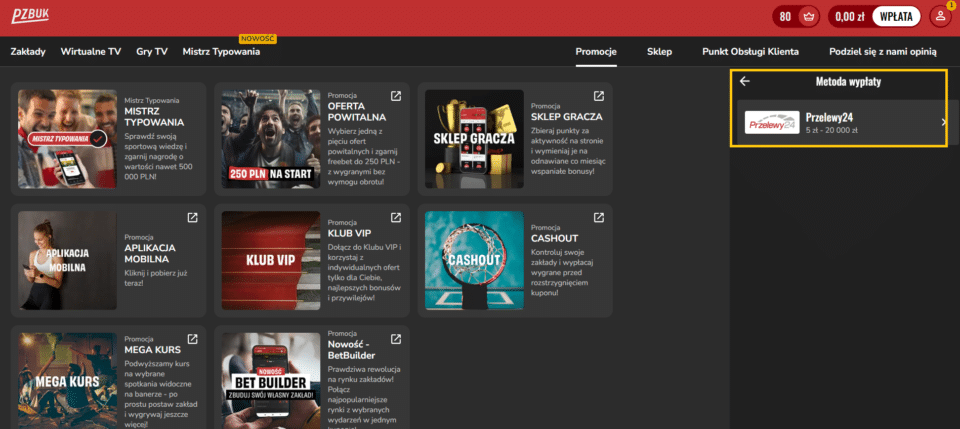Open the Klub VIP promo image
The image size is (960, 429).
(x=271, y=260)
